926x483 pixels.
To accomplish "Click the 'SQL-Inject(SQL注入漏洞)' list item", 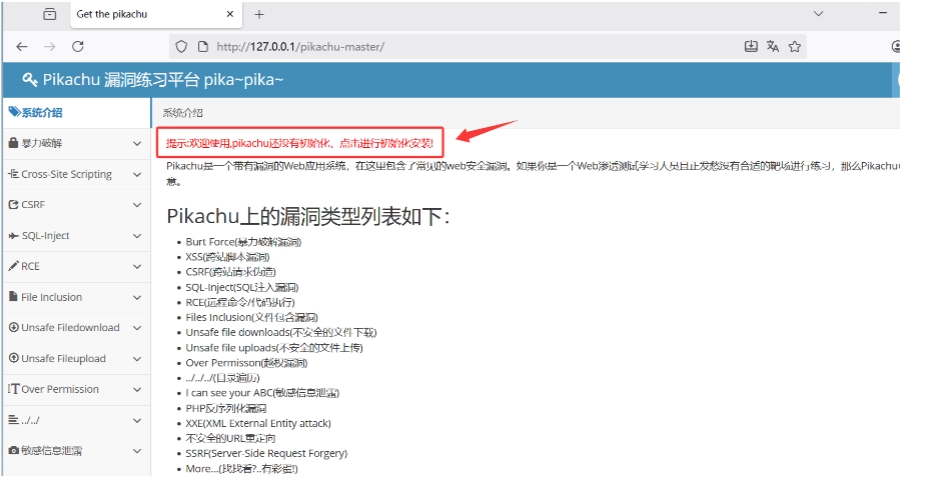I will (242, 288).
